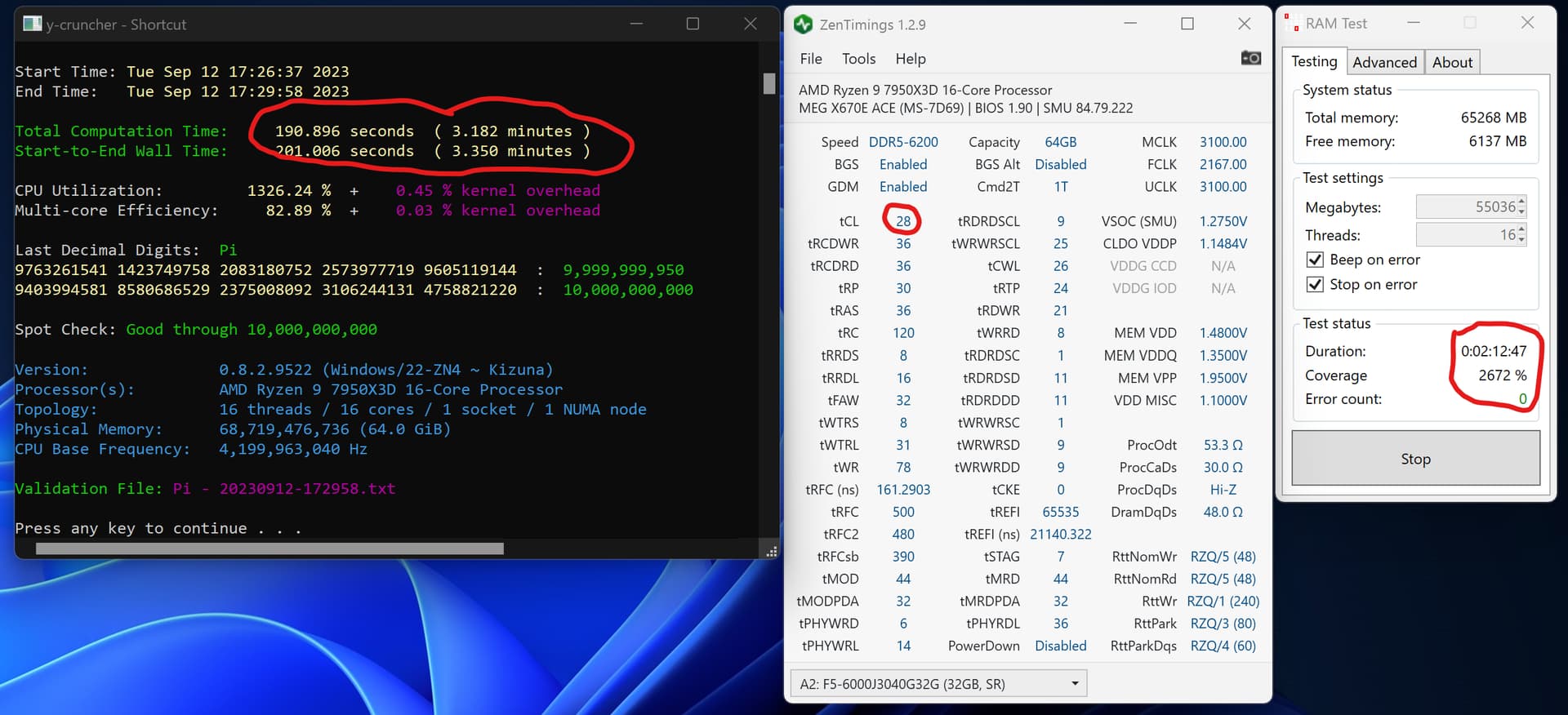Increase the Threads value with spinner arrow
This screenshot has width=1568, height=715.
pos(1521,230)
